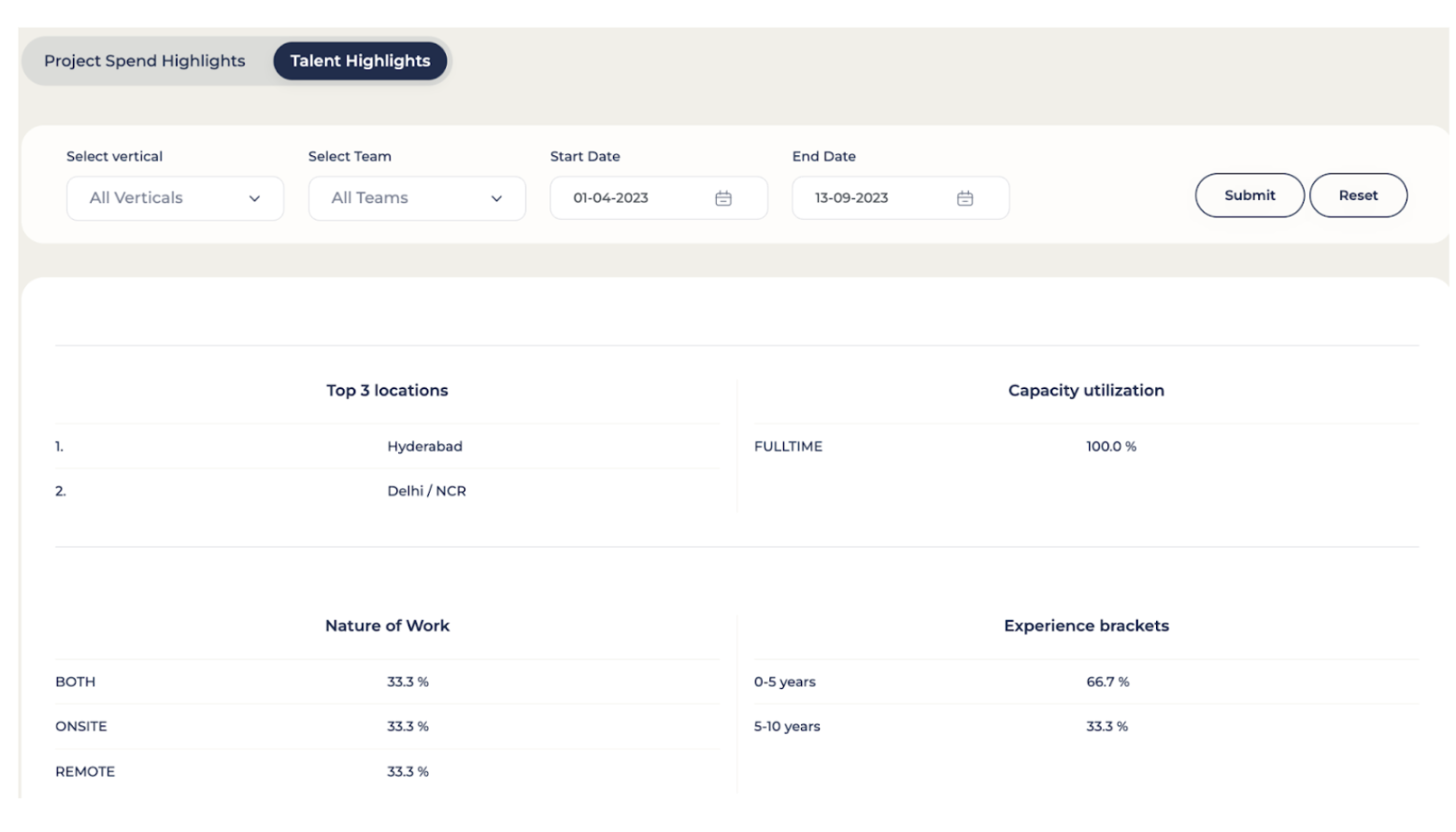Click the 33.3 % value for 5-10 years
Screen dimensions: 1456x832
click(x=1106, y=726)
